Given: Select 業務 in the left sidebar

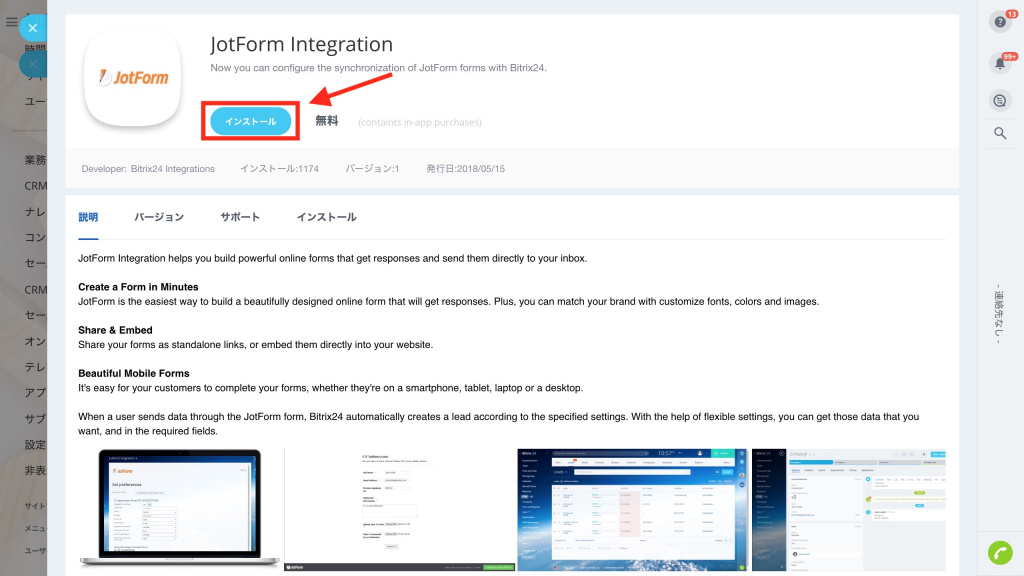Looking at the screenshot, I should tap(35, 160).
